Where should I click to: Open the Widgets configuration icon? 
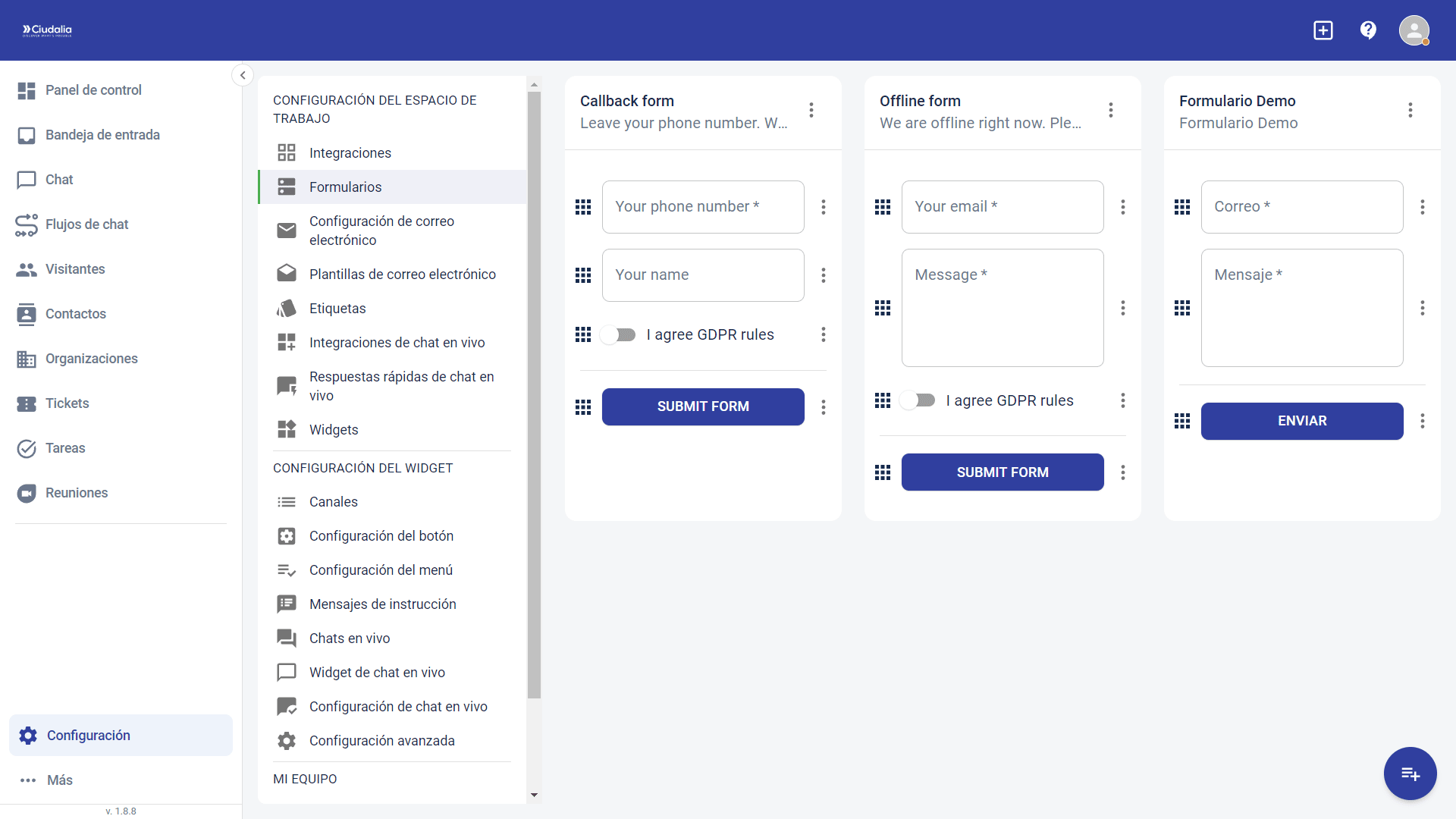(287, 429)
